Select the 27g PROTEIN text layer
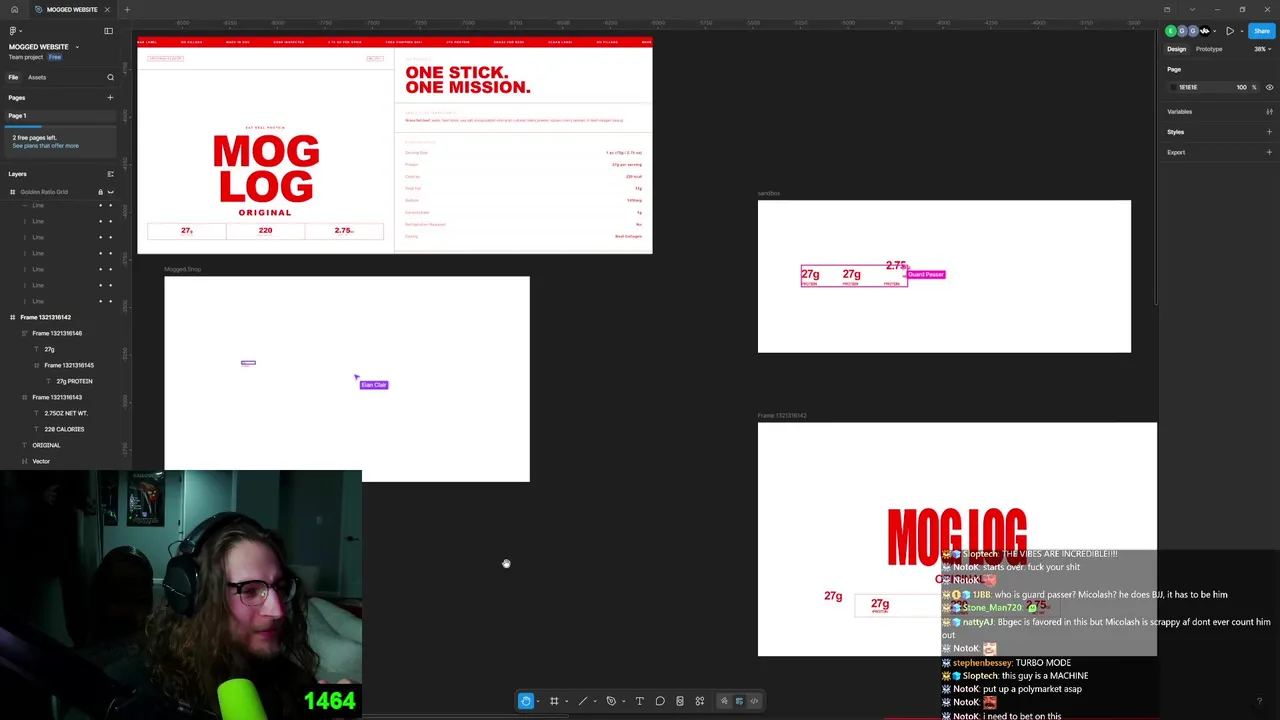The width and height of the screenshot is (1280, 720). (74, 381)
